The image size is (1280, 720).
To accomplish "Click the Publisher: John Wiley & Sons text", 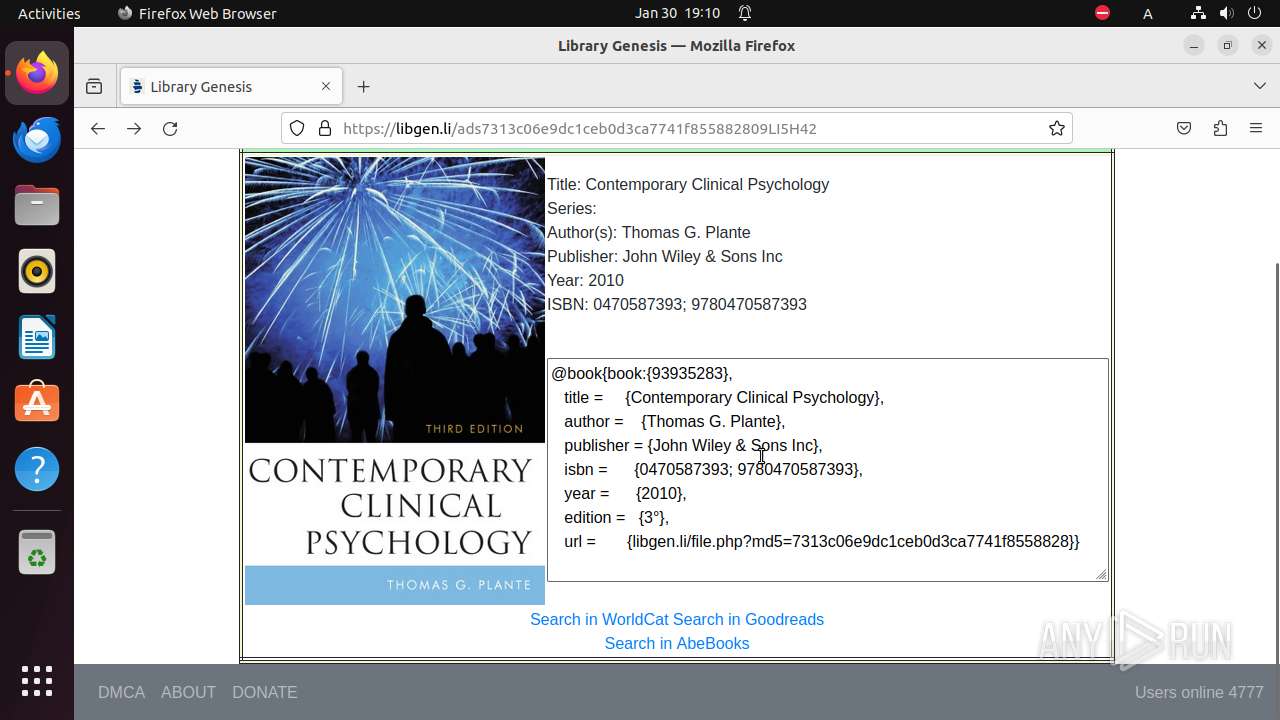I will [664, 256].
